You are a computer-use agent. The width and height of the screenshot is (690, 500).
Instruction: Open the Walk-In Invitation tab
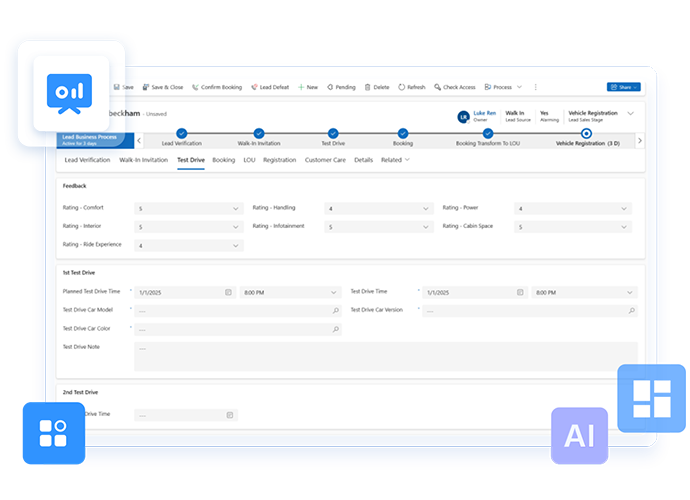[x=143, y=160]
